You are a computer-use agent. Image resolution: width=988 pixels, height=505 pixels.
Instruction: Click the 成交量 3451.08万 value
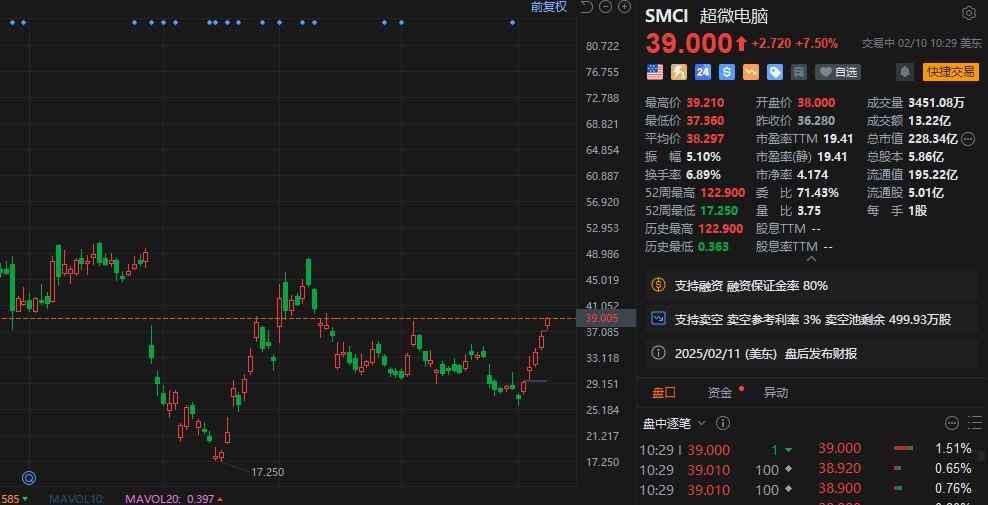click(938, 103)
